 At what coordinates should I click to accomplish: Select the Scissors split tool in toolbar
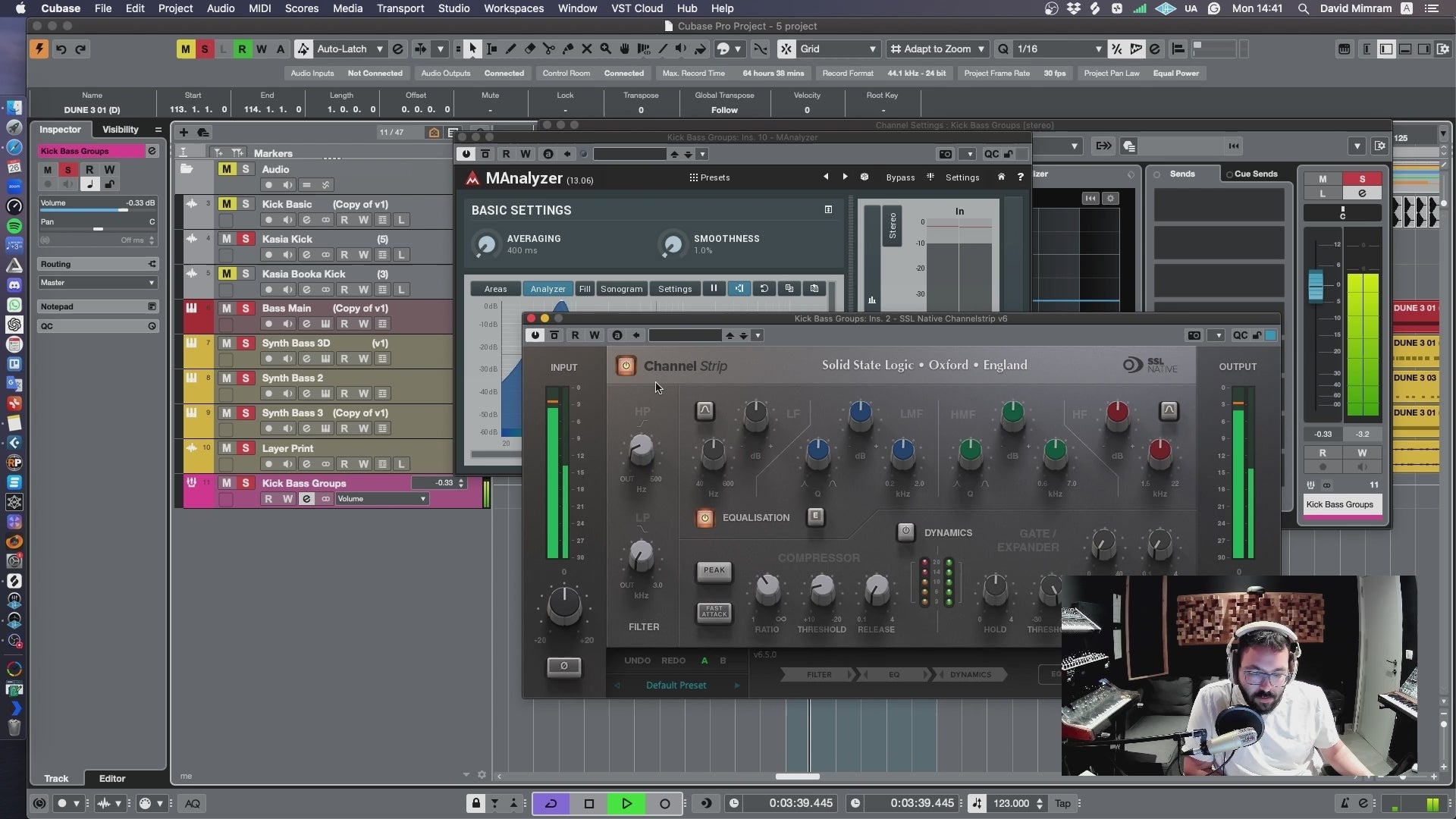click(548, 49)
